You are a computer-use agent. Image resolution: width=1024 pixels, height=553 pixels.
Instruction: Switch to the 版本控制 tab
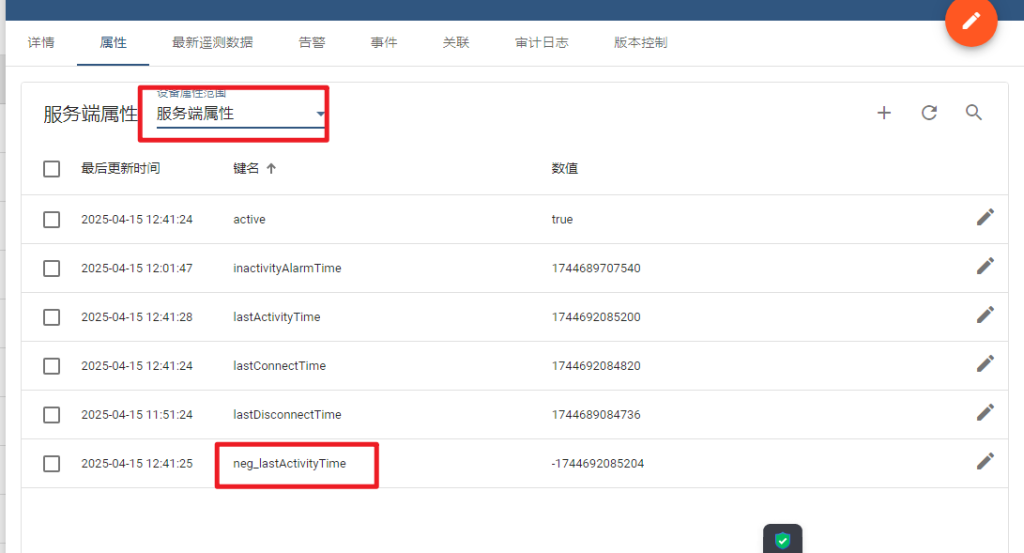coord(641,42)
